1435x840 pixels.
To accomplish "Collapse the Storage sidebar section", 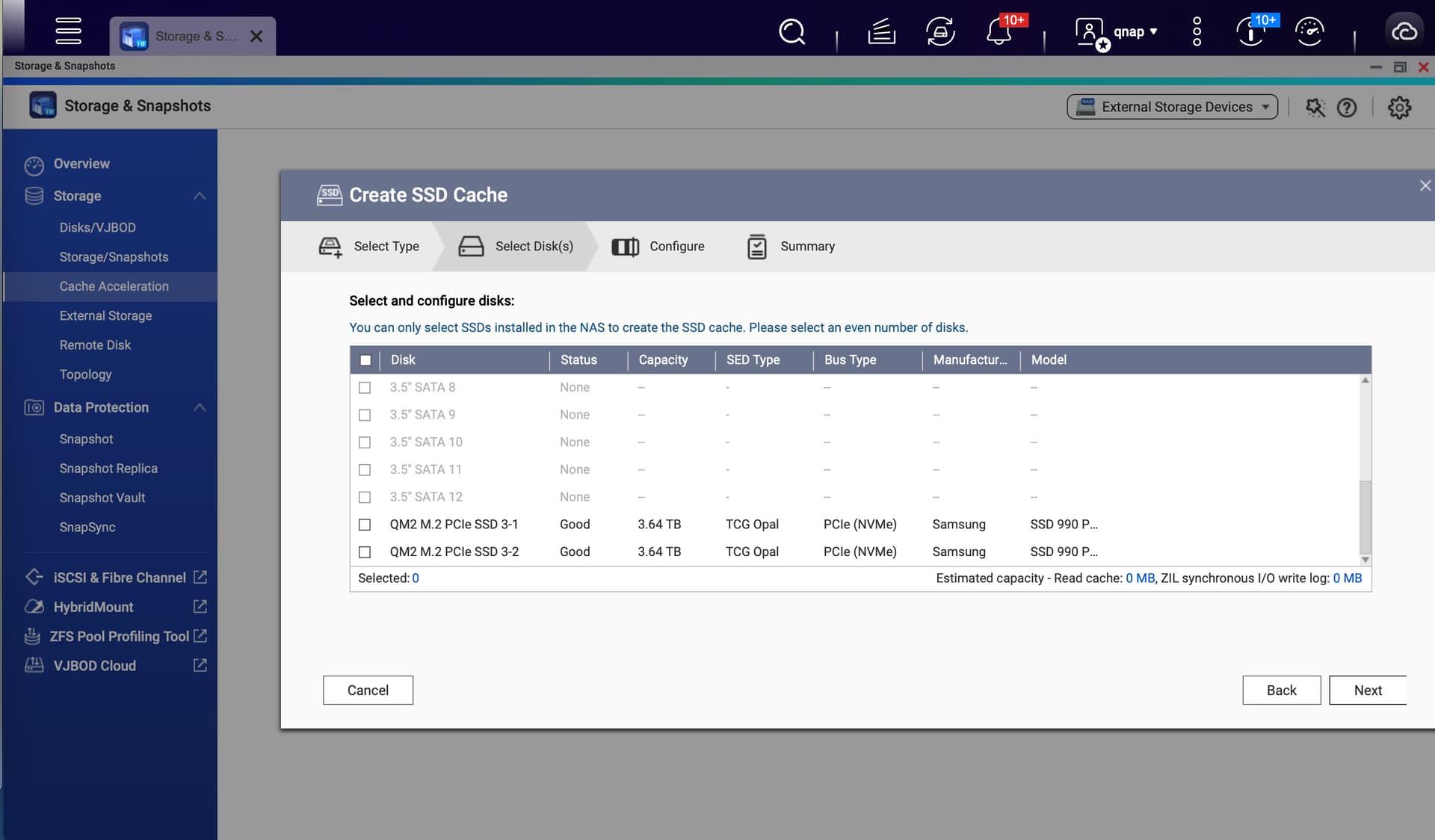I will [200, 196].
